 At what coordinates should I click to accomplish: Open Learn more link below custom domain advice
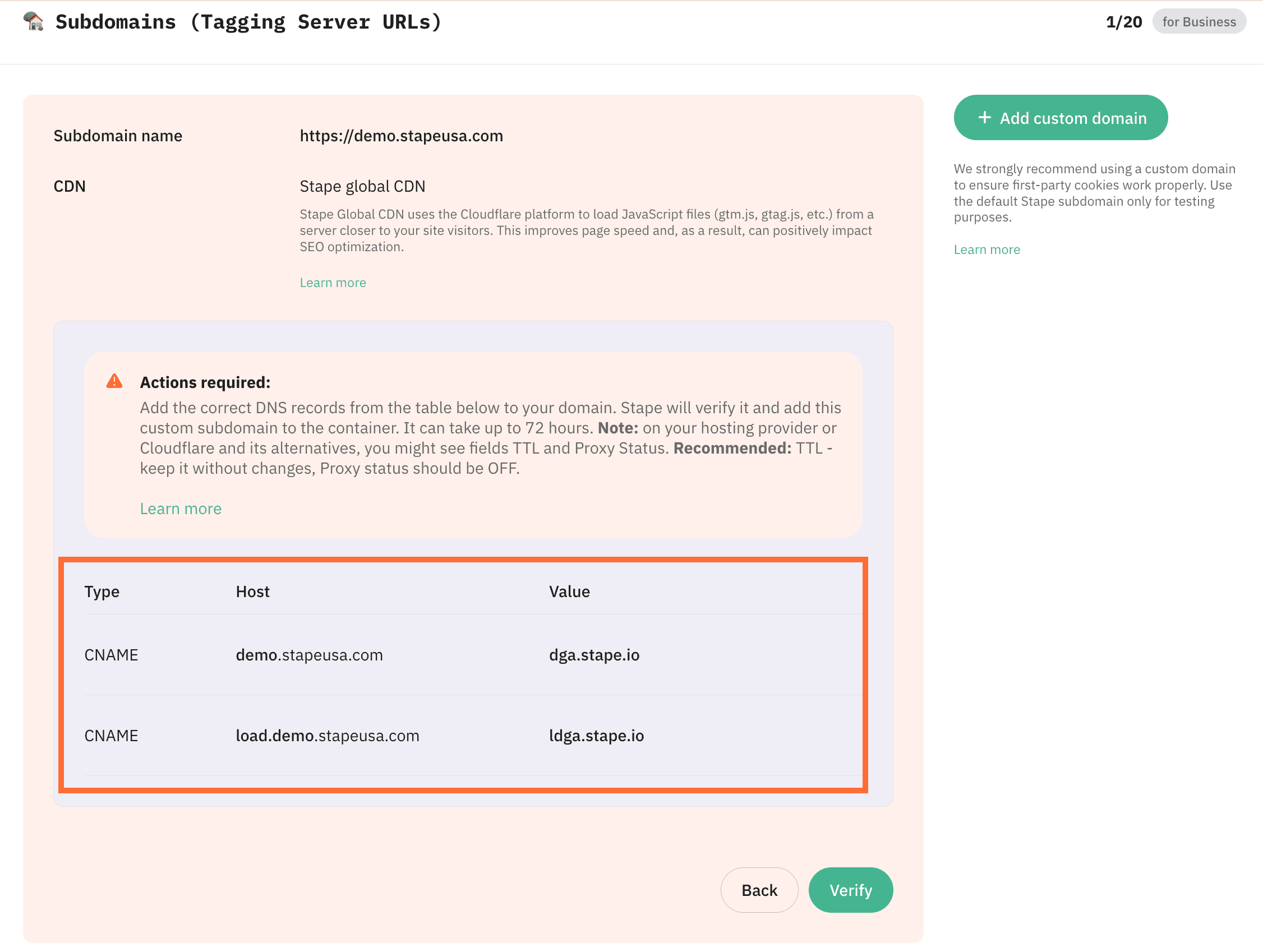pos(987,249)
